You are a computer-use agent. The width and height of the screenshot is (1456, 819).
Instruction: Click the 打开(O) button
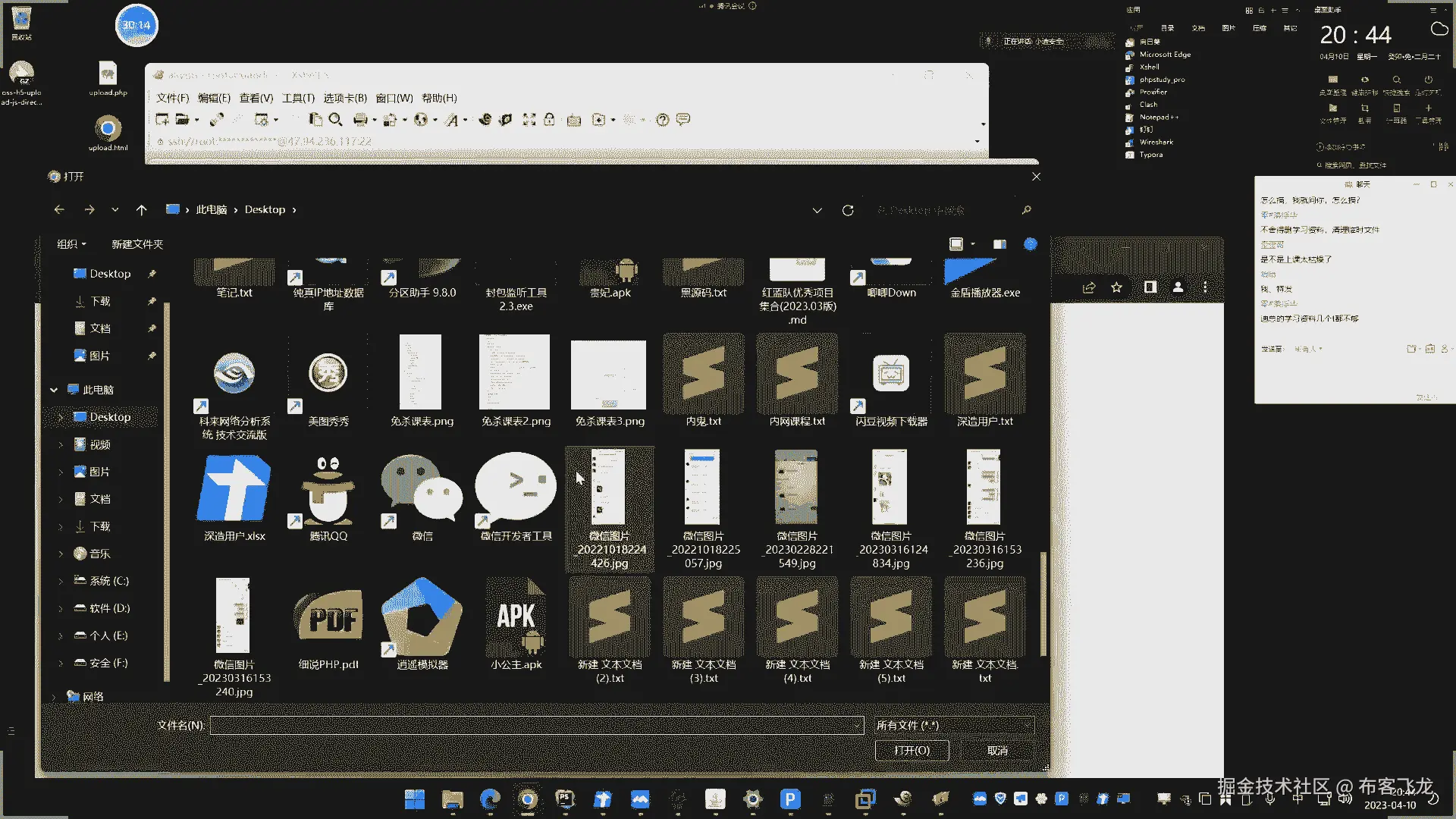click(912, 750)
